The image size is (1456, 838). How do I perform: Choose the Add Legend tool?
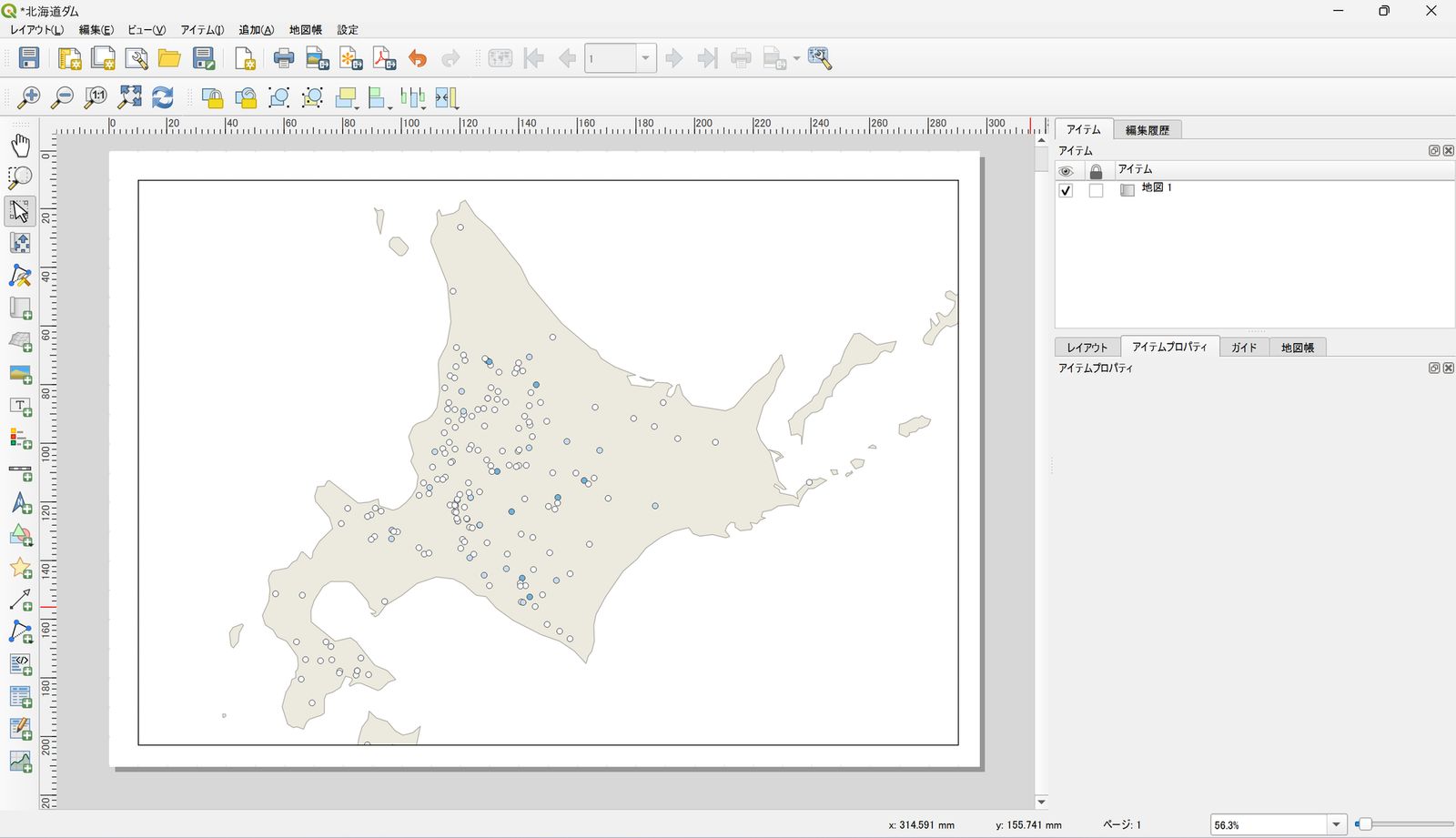[20, 439]
